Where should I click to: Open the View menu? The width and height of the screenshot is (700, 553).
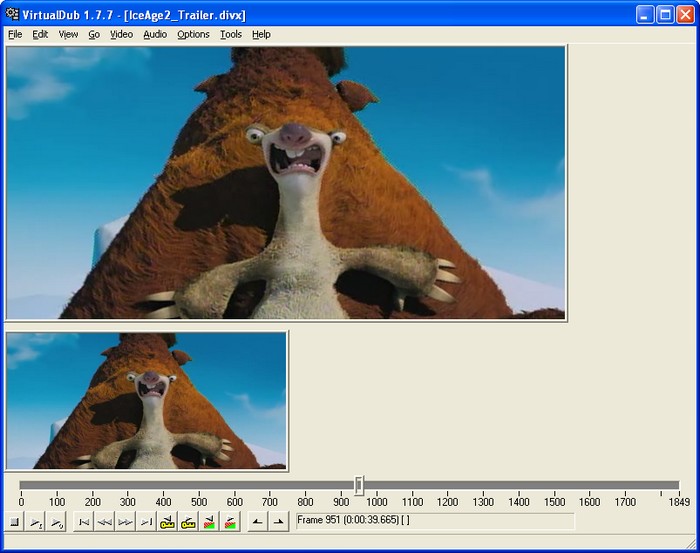coord(68,34)
